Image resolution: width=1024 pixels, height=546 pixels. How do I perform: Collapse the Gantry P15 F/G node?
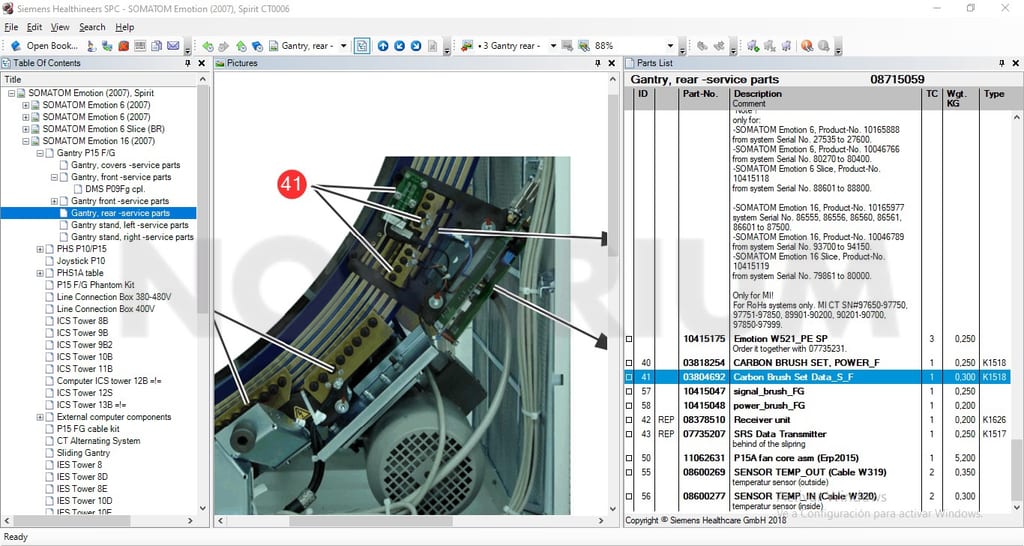tap(40, 153)
